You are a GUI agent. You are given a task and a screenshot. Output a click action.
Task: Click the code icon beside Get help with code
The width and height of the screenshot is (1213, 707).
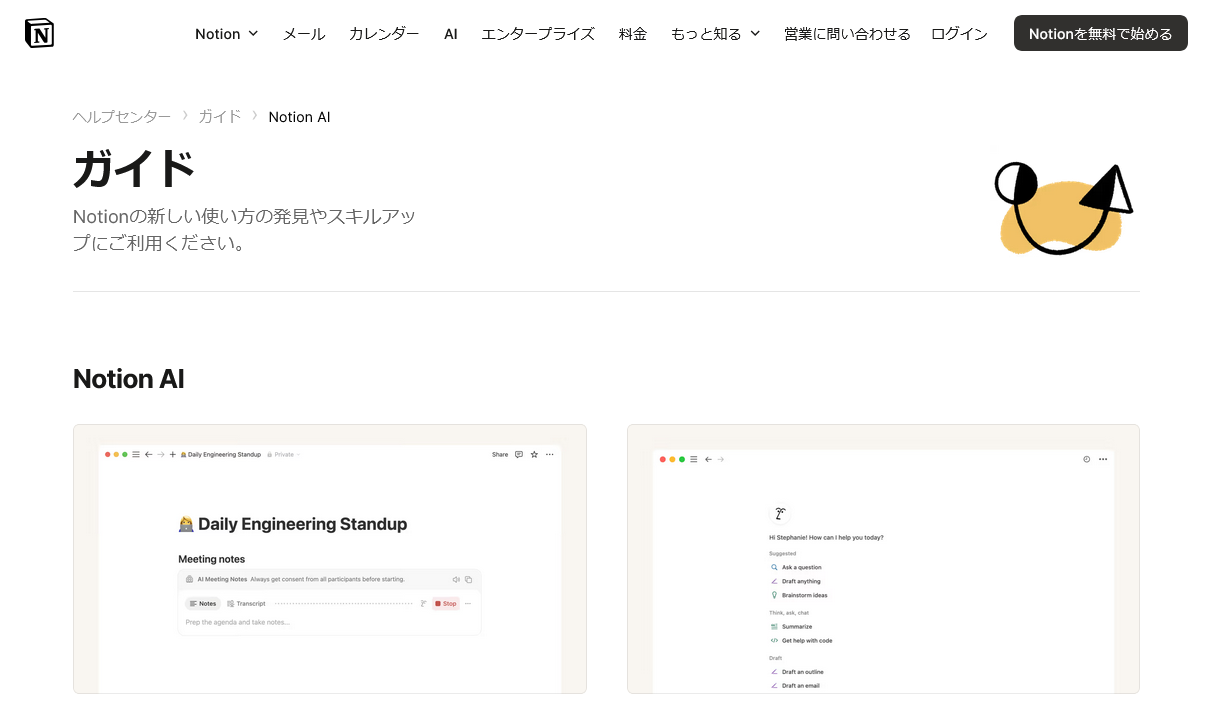[x=774, y=640]
